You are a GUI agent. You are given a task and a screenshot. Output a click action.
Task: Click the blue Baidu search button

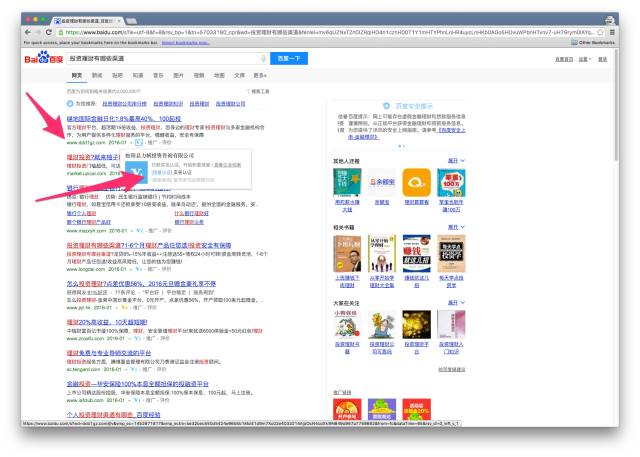pos(289,58)
